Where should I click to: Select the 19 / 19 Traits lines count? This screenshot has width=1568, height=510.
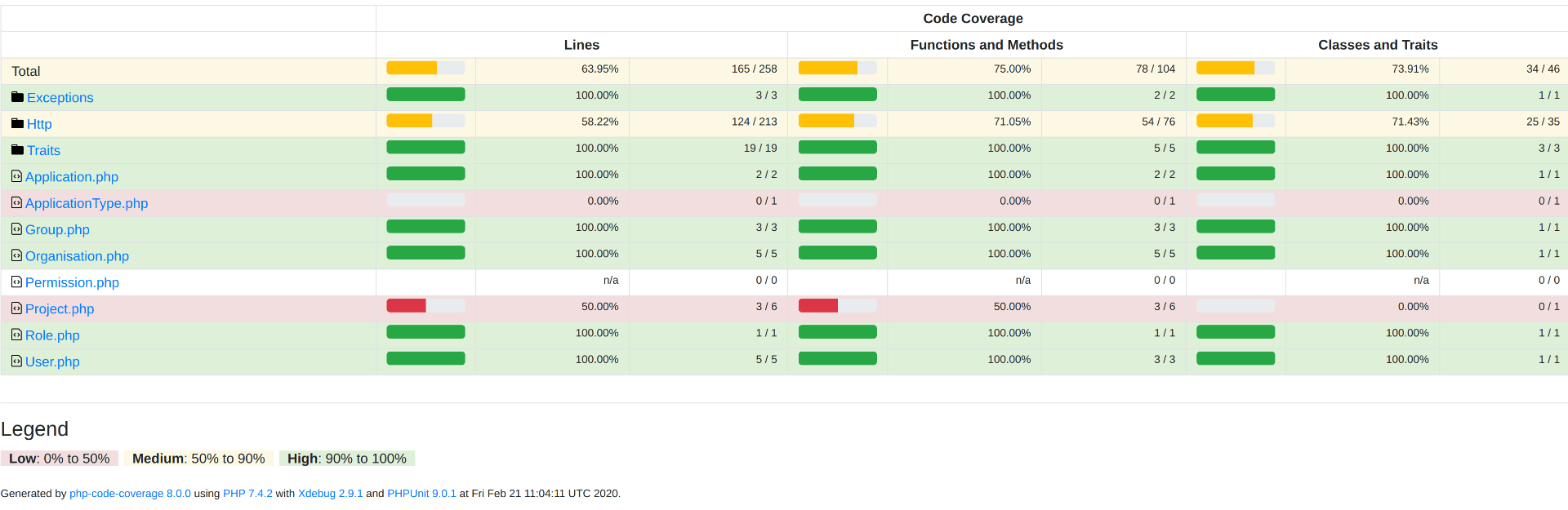click(x=760, y=149)
